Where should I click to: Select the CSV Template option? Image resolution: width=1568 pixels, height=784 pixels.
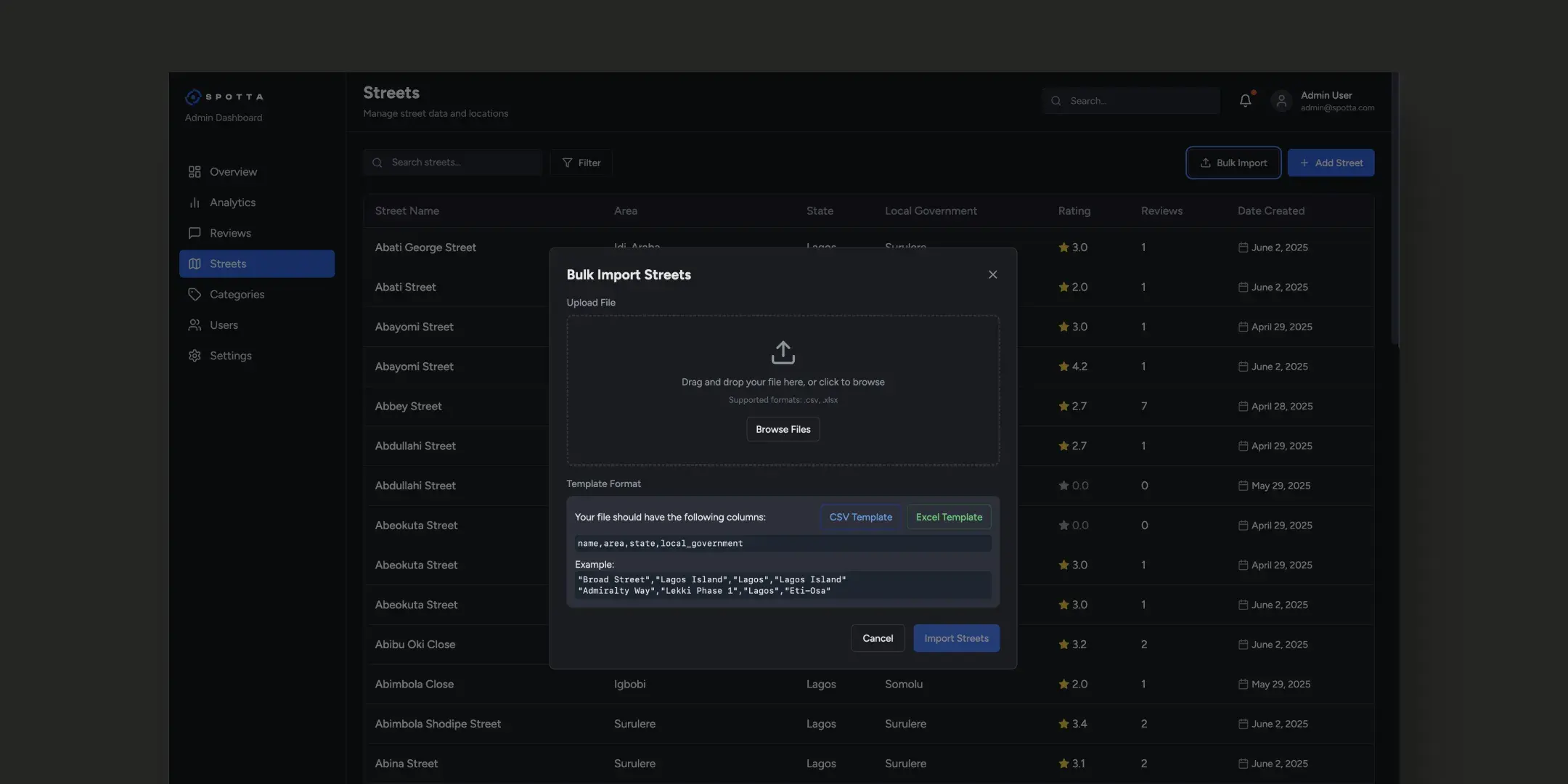(x=860, y=516)
